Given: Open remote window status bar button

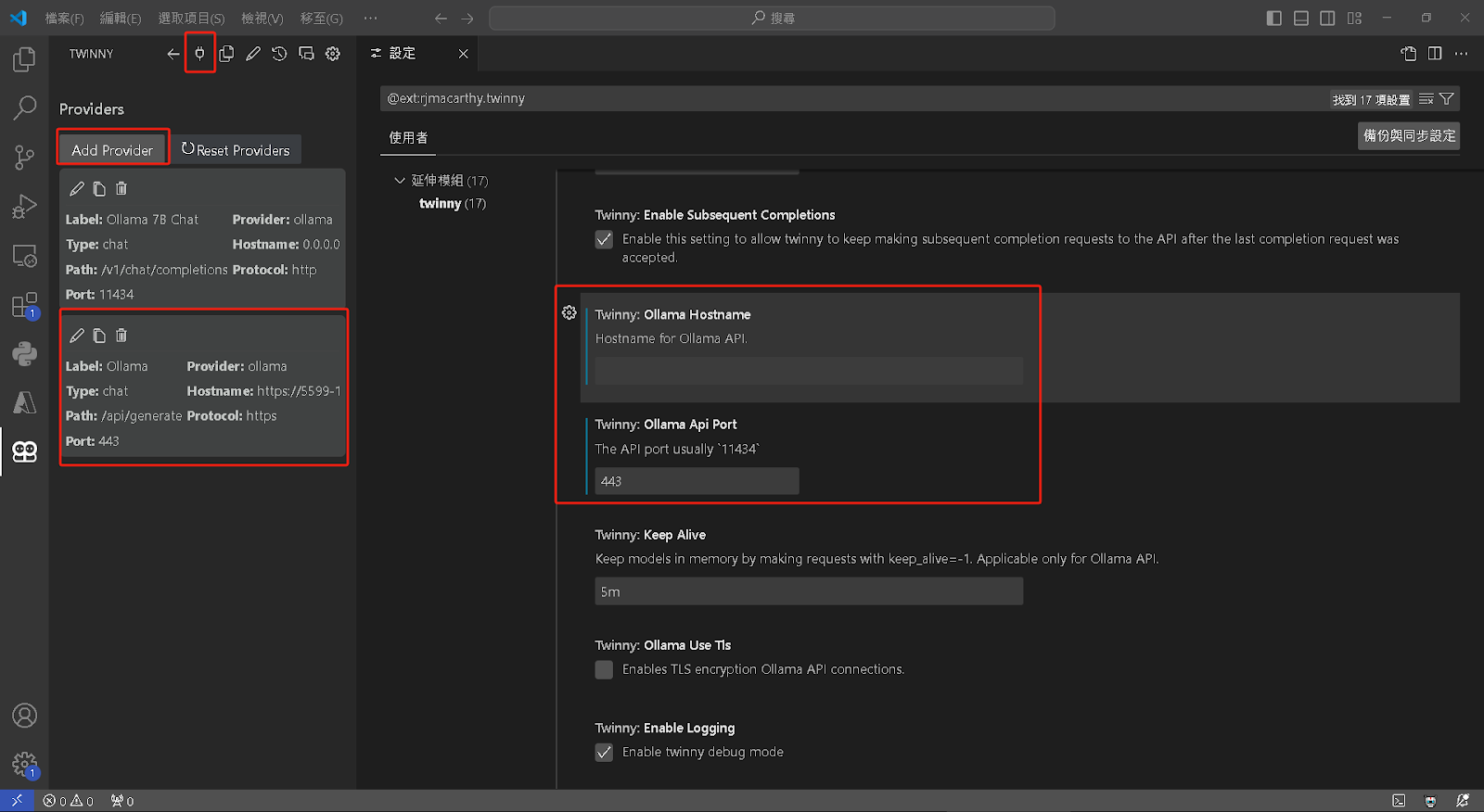Looking at the screenshot, I should tap(17, 801).
